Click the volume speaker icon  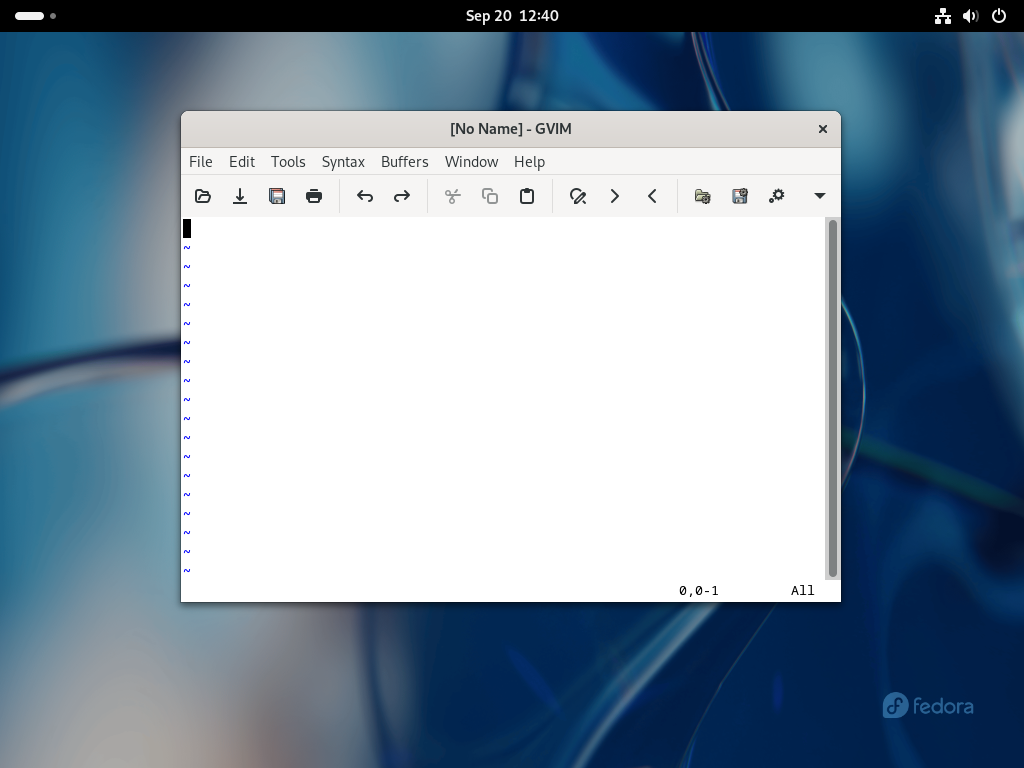tap(970, 16)
